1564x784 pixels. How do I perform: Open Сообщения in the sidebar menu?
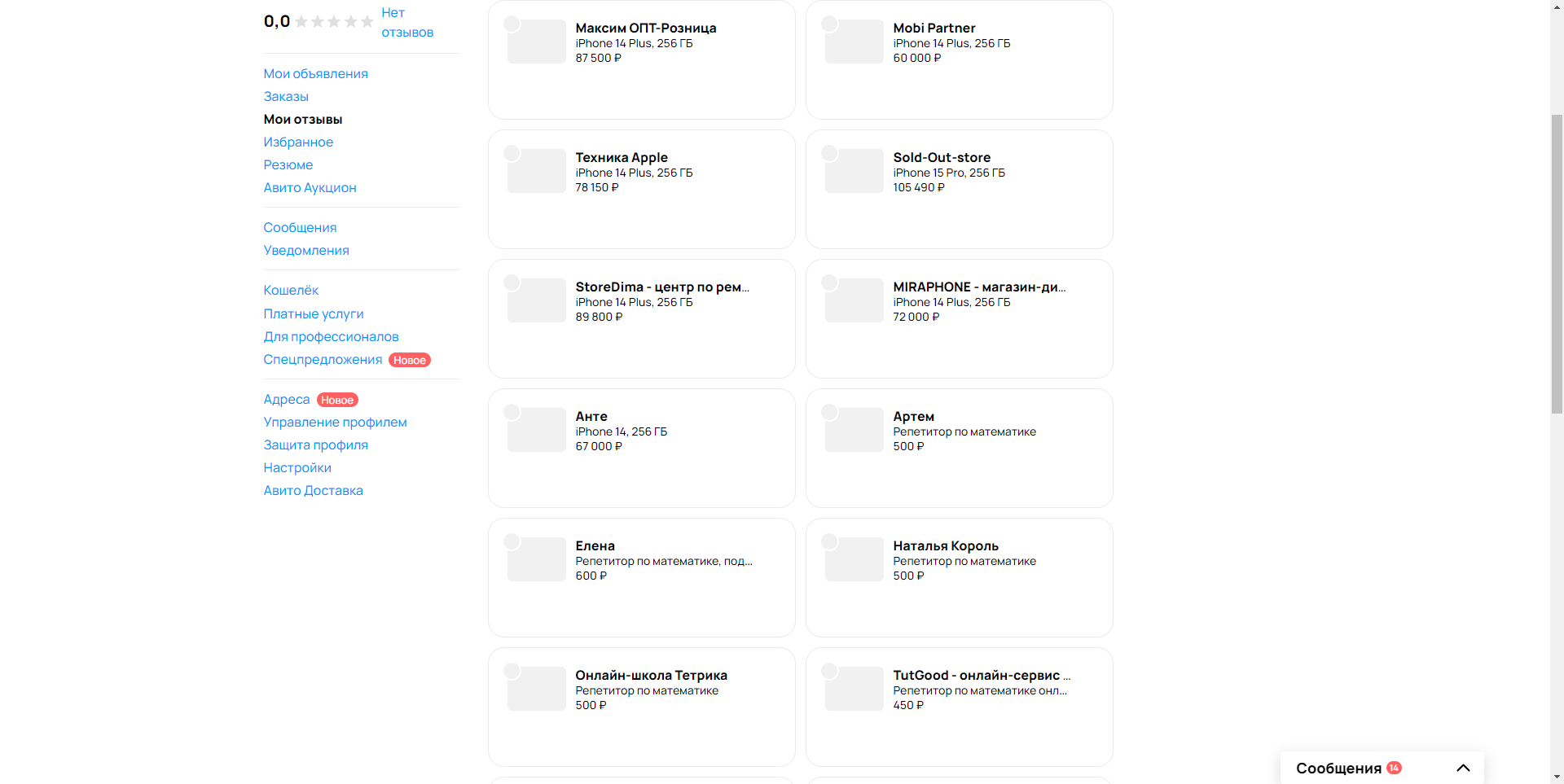point(300,228)
